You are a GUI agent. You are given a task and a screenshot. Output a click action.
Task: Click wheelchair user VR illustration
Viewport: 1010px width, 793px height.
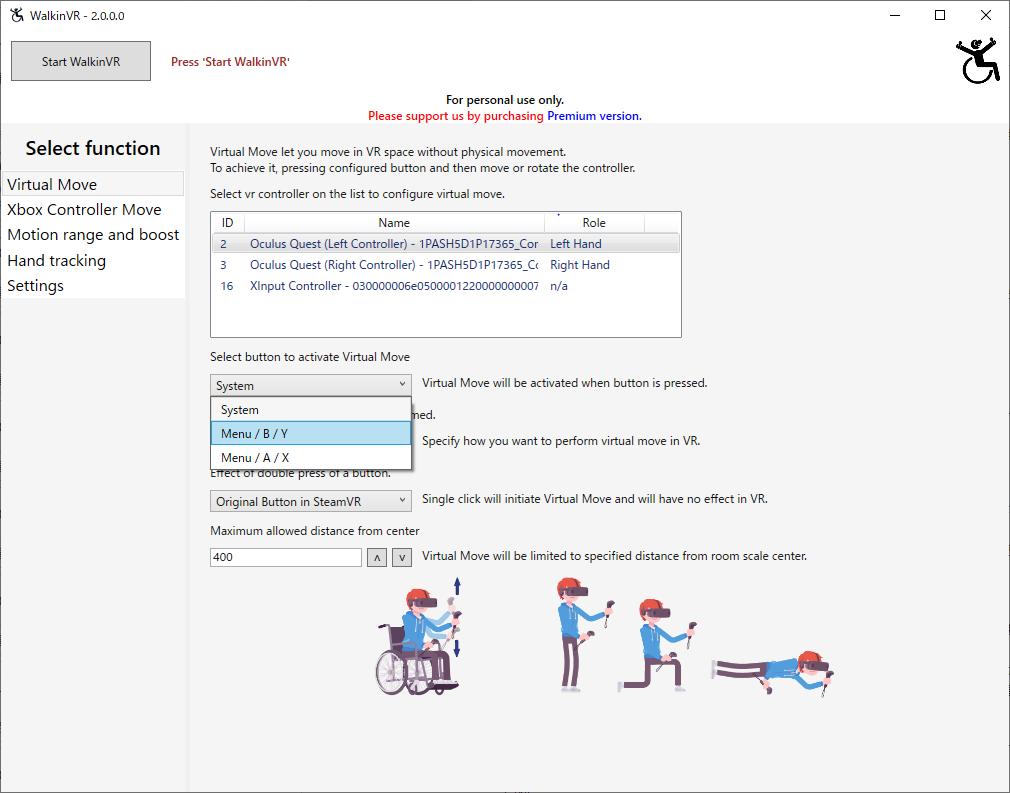coord(419,638)
